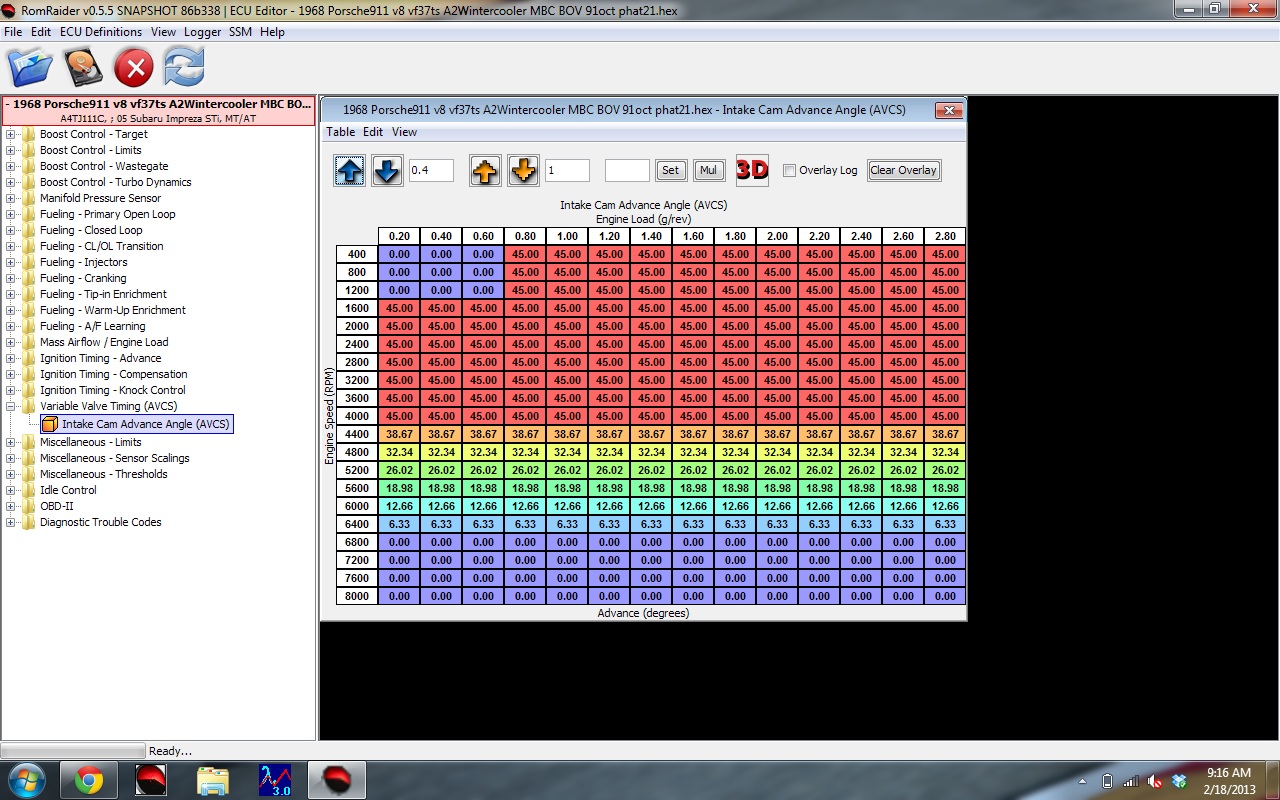Click blue up arrow fine increment
Screen dimensions: 1280x800
350,170
